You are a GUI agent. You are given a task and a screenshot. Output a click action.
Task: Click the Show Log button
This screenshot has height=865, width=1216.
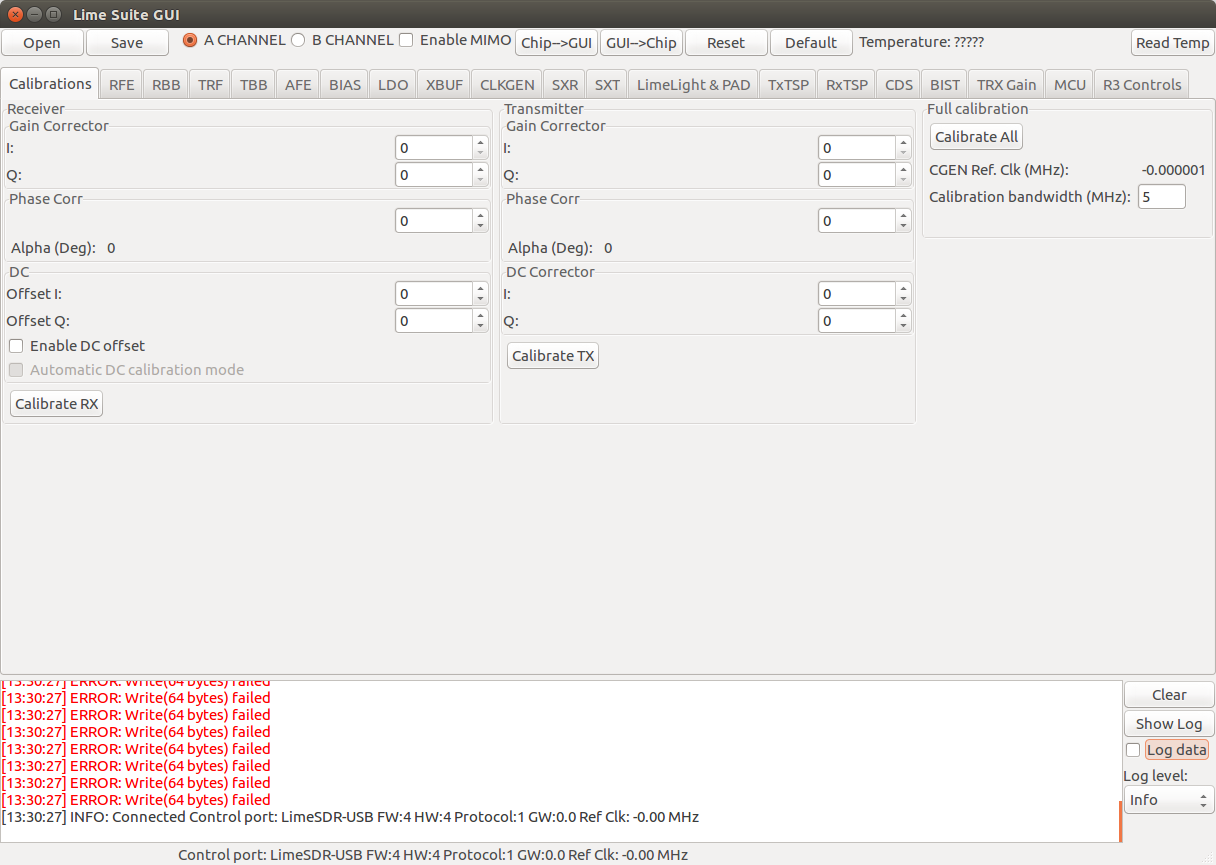point(1169,724)
